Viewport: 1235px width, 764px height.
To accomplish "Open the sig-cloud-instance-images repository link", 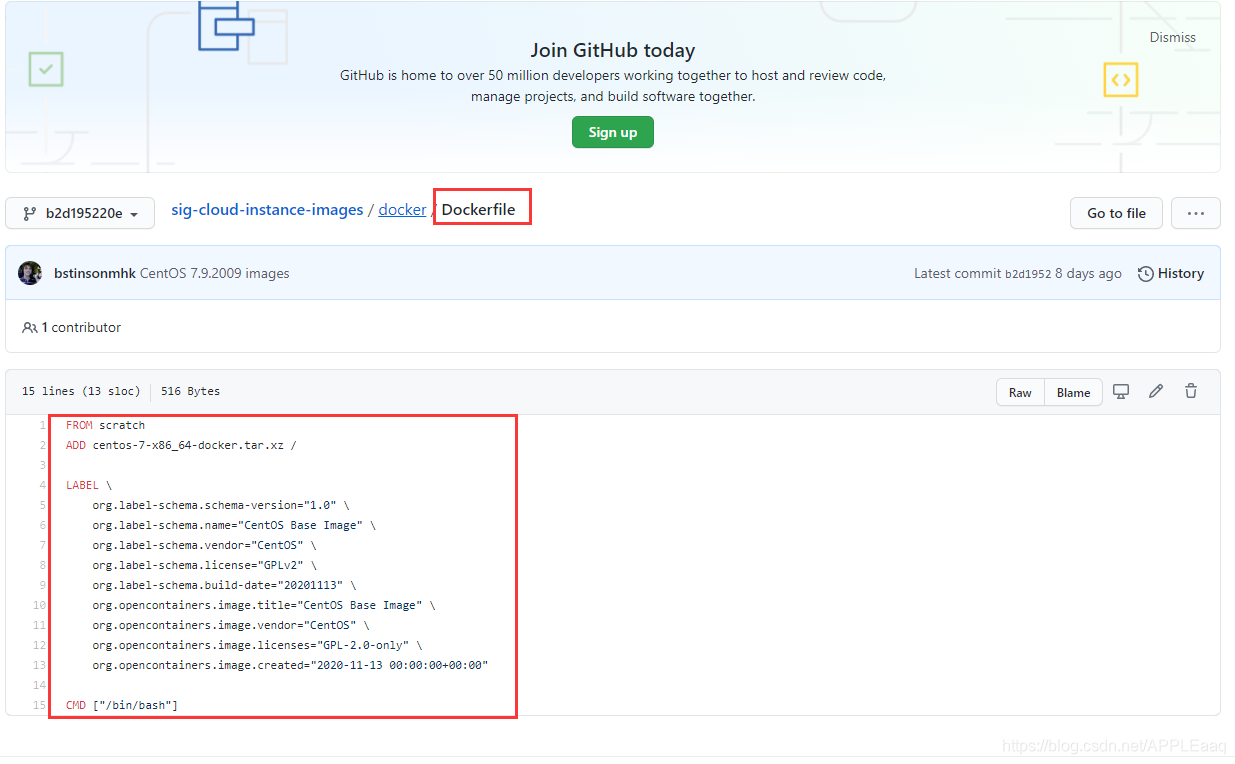I will [267, 210].
